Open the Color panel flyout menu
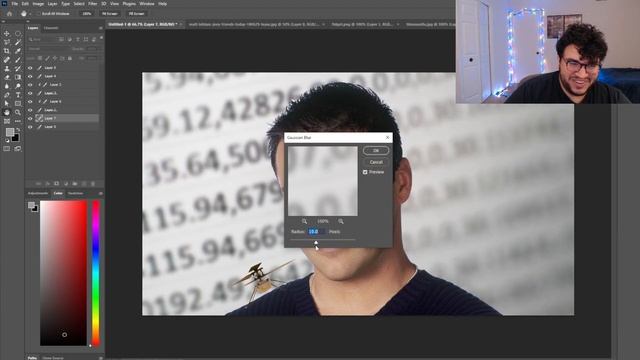This screenshot has height=360, width=640. click(x=100, y=193)
